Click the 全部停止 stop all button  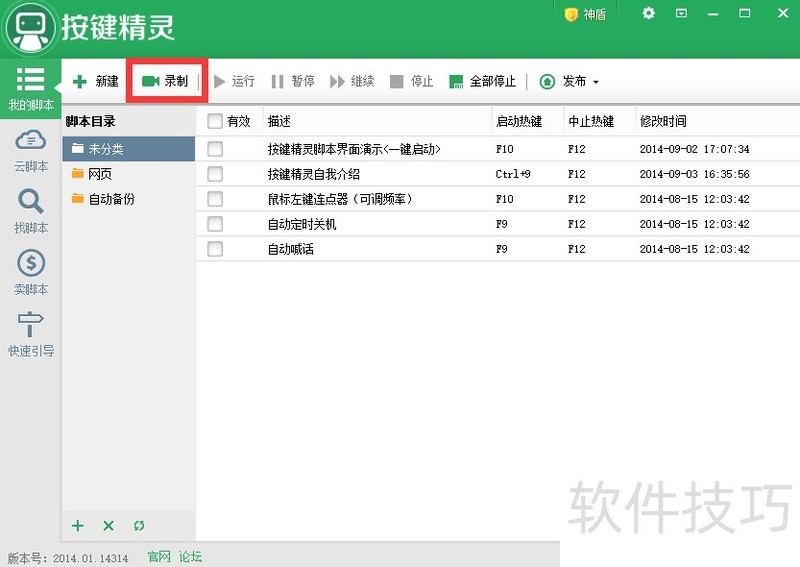click(483, 81)
